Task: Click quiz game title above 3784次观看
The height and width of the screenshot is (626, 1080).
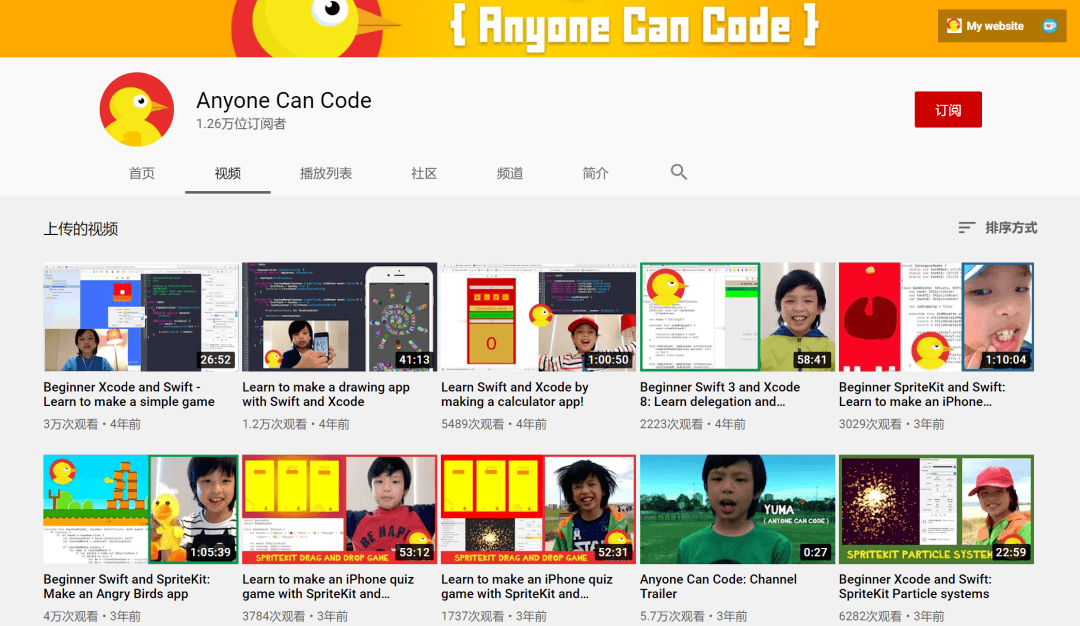Action: pos(328,587)
